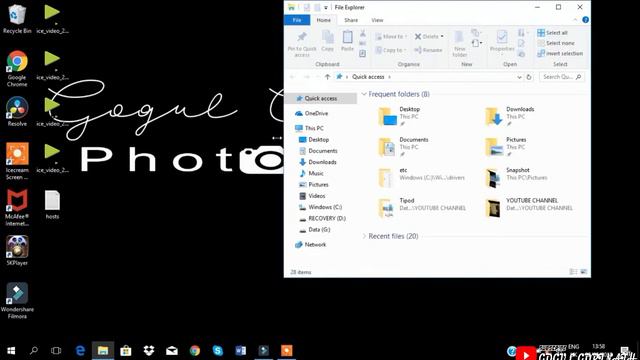The height and width of the screenshot is (360, 640).
Task: Switch to details view button
Action: [573, 272]
